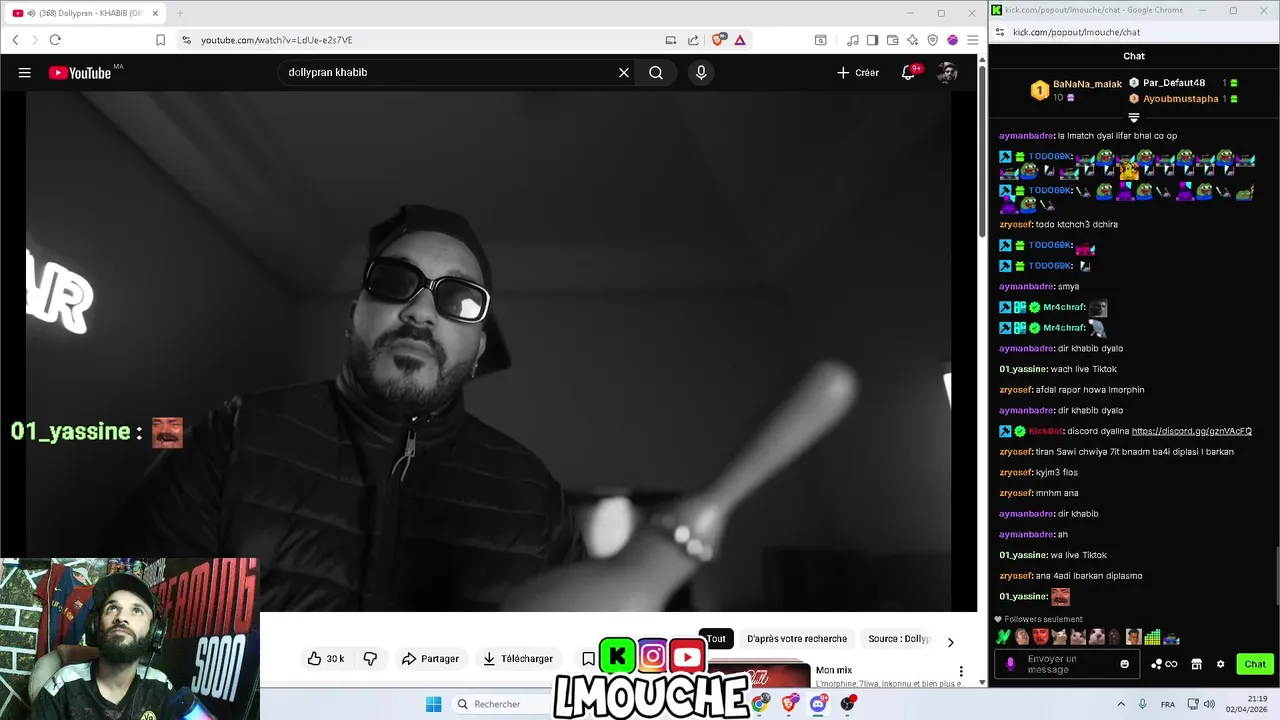Viewport: 1280px width, 720px height.
Task: Go back in the browser
Action: tap(15, 40)
